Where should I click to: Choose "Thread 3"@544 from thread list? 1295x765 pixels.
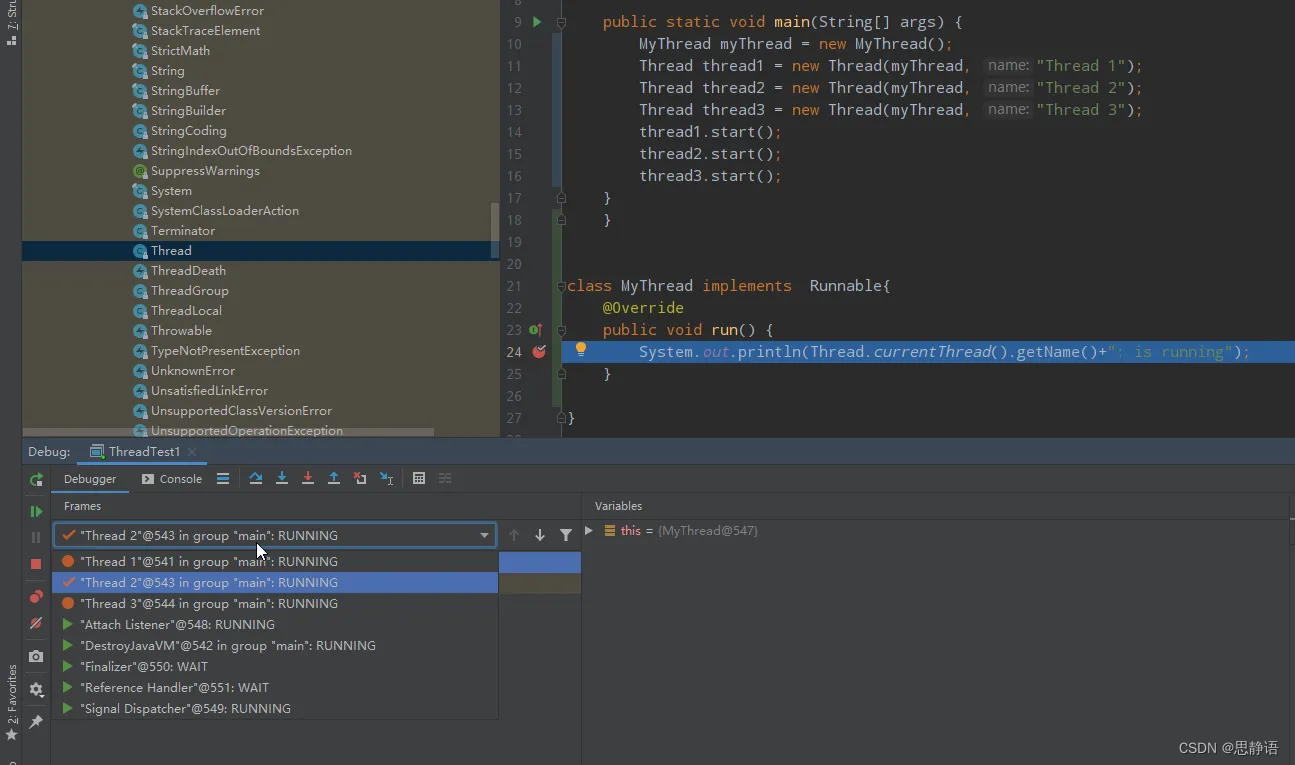pyautogui.click(x=275, y=603)
